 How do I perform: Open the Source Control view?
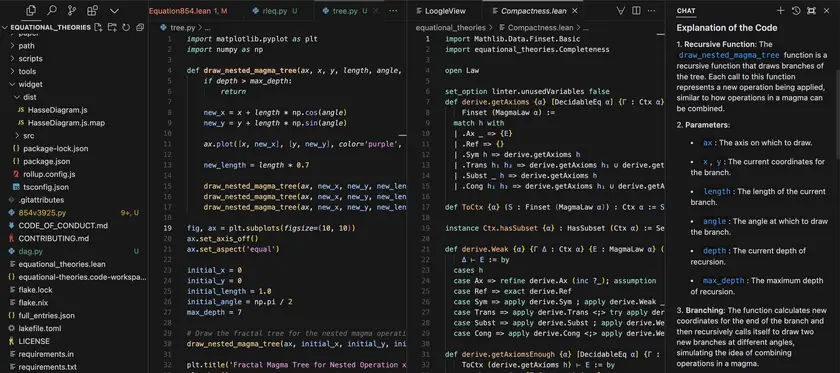[x=72, y=10]
